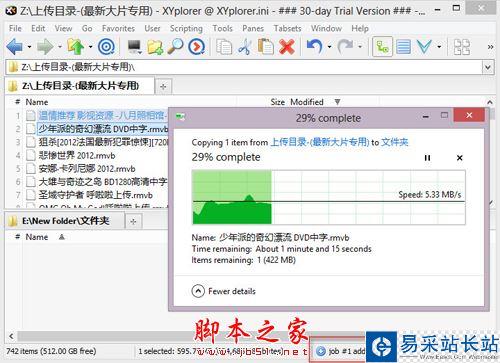The height and width of the screenshot is (363, 500).
Task: Open the Forward history dropdown arrow
Action: (x=60, y=47)
